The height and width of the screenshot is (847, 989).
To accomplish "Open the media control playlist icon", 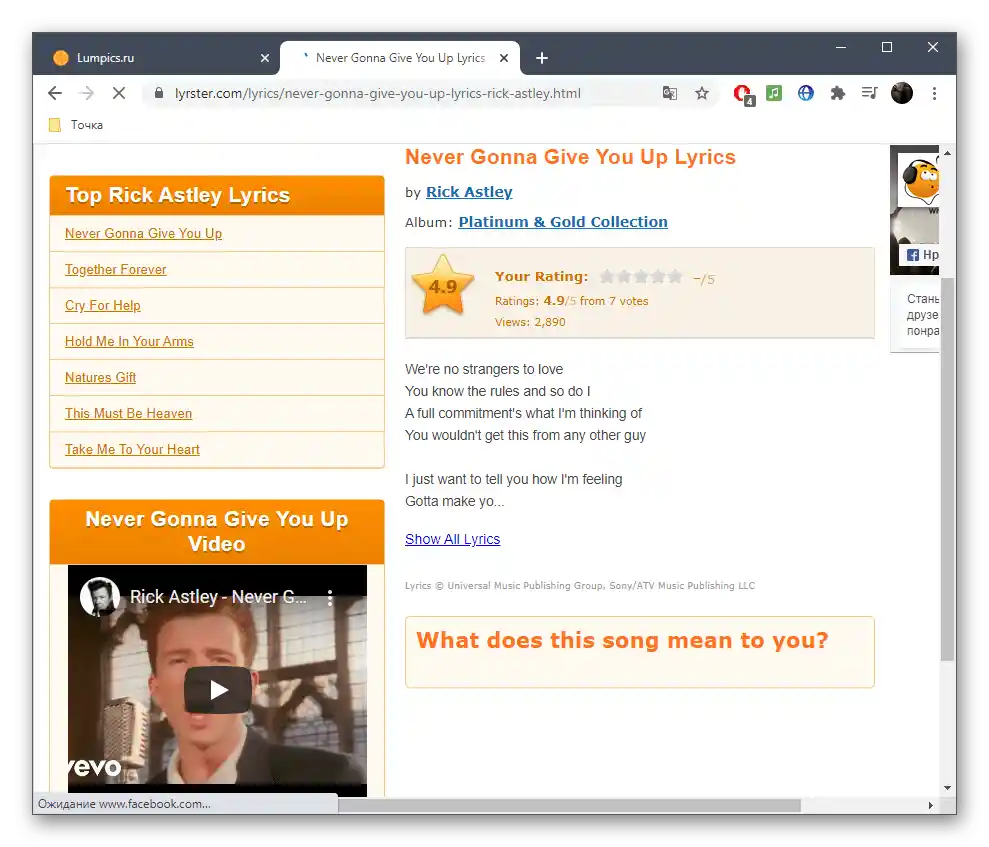I will click(x=869, y=93).
